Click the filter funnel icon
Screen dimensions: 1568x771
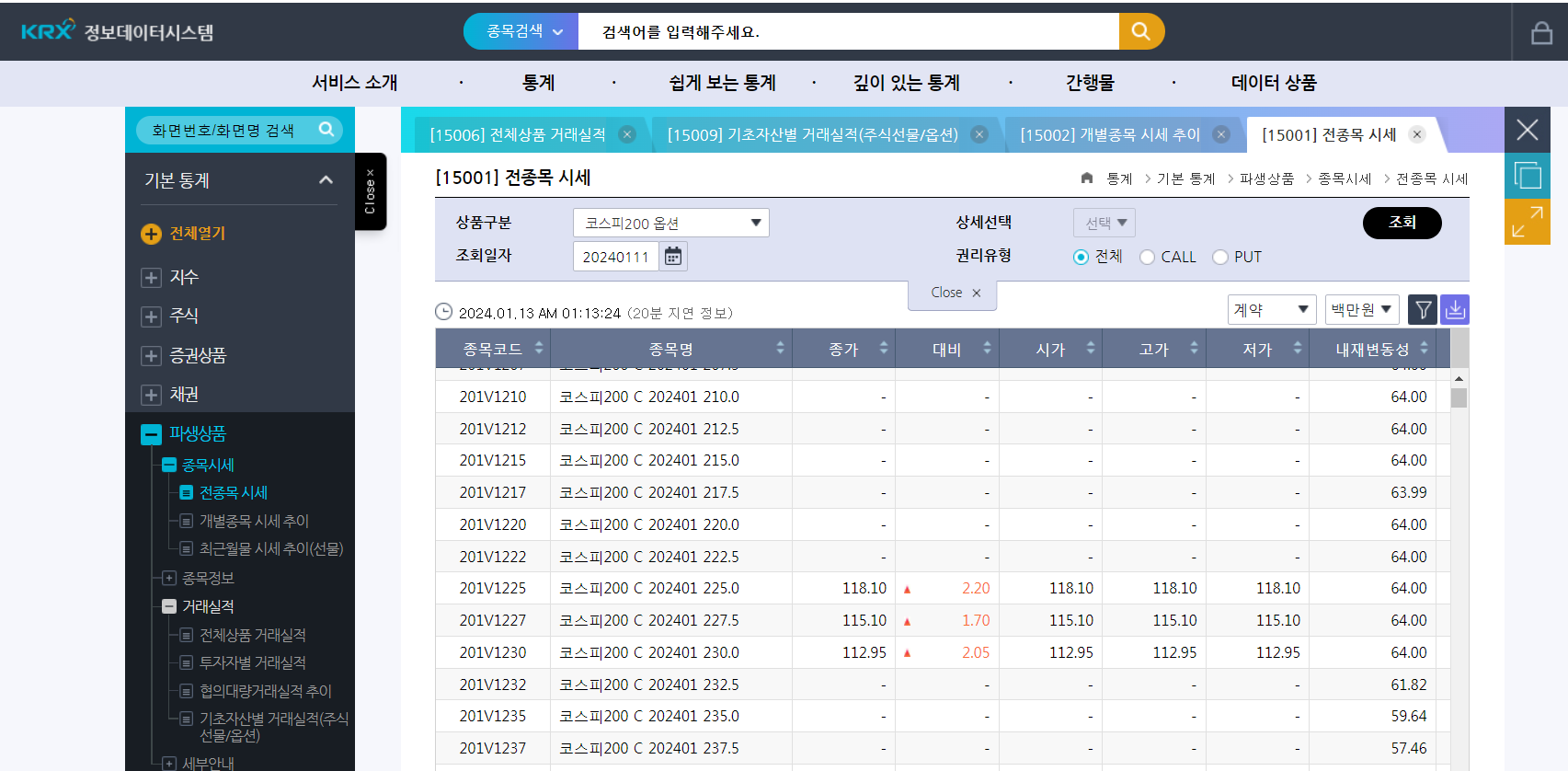(x=1423, y=310)
